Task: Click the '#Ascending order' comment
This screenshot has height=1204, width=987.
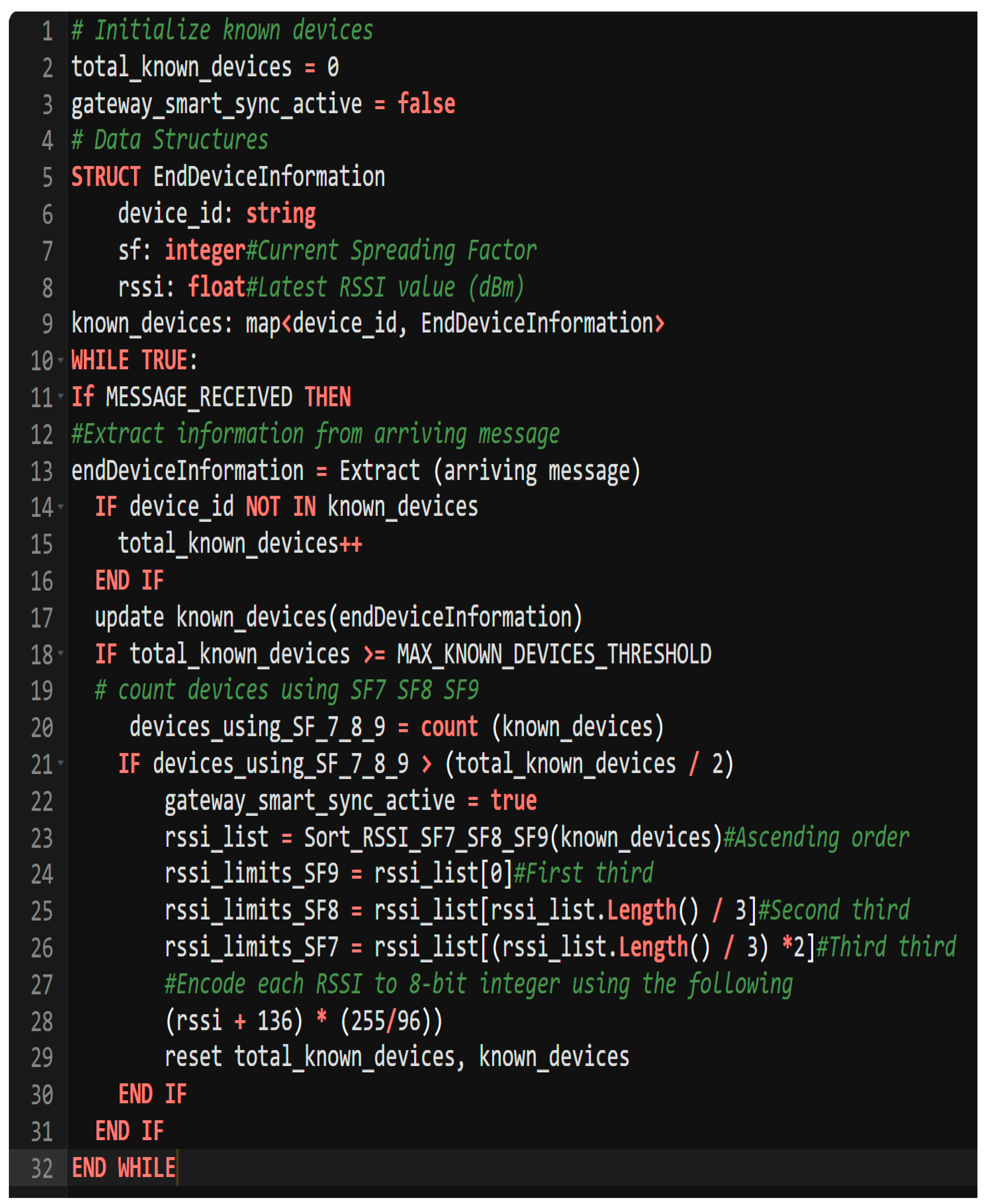Action: (816, 837)
